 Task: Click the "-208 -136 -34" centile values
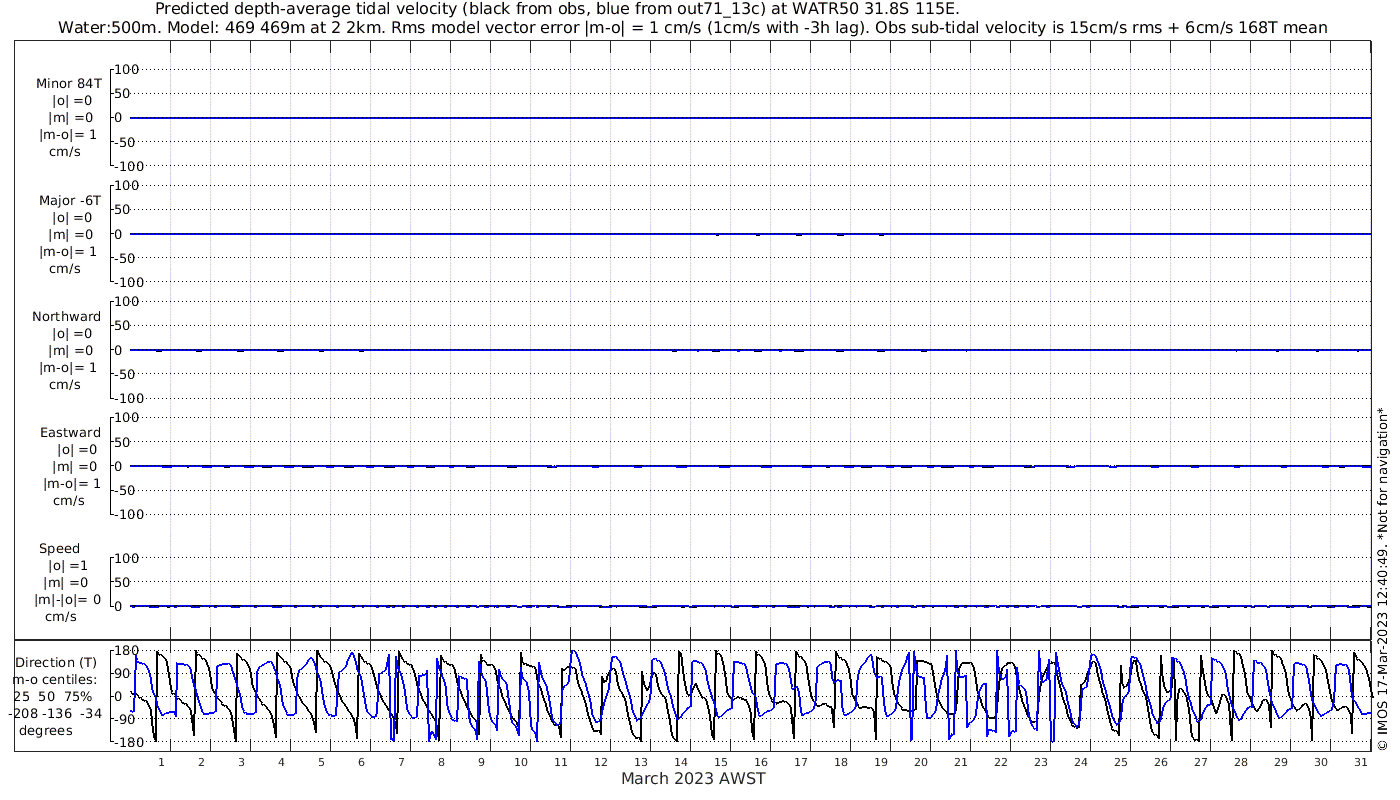(55, 713)
